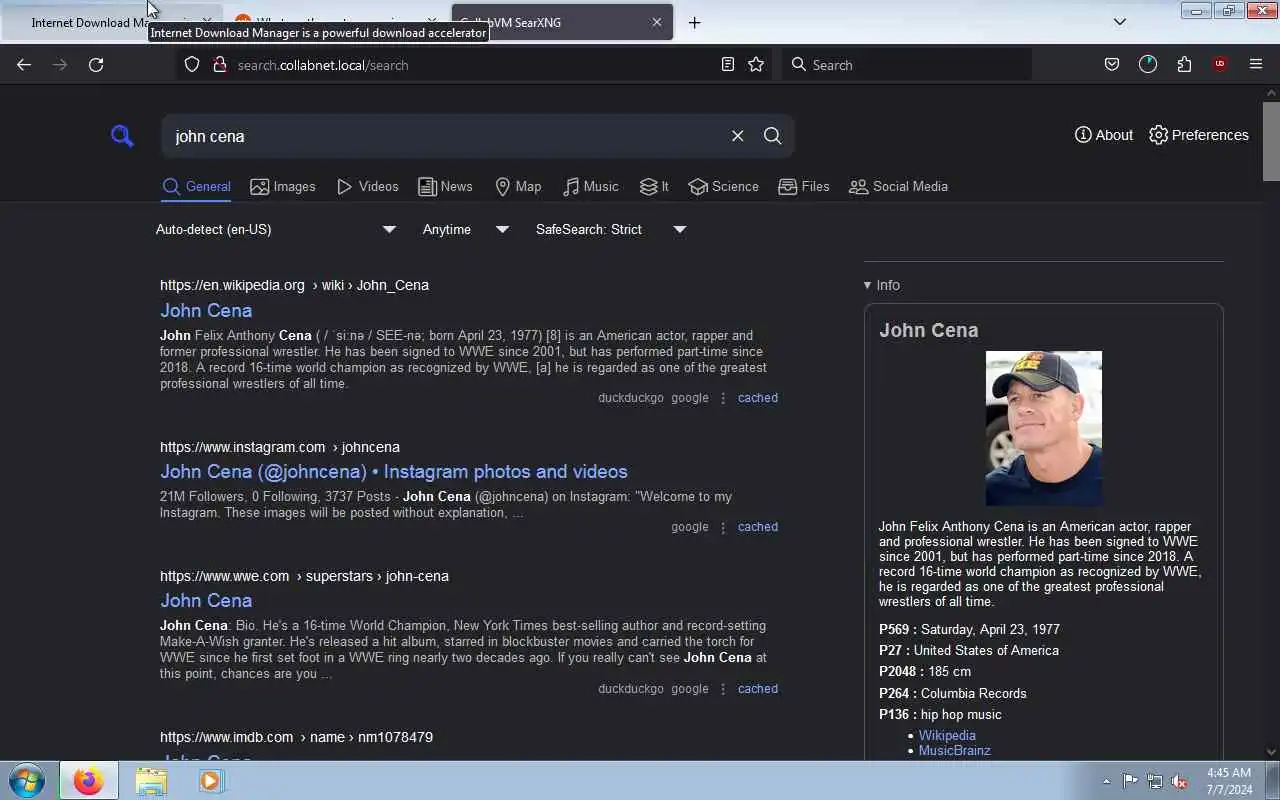Open the tracking protection shield icon
Image resolution: width=1280 pixels, height=800 pixels.
click(x=193, y=64)
